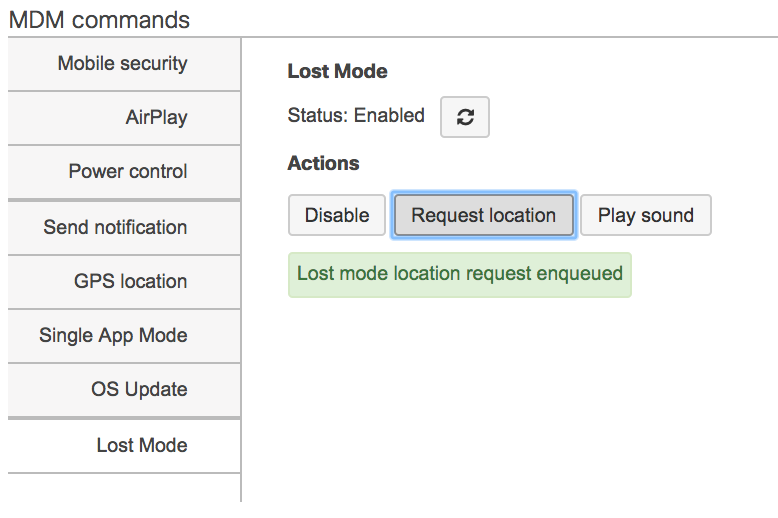The width and height of the screenshot is (778, 518).
Task: Click the Play sound button
Action: [646, 215]
